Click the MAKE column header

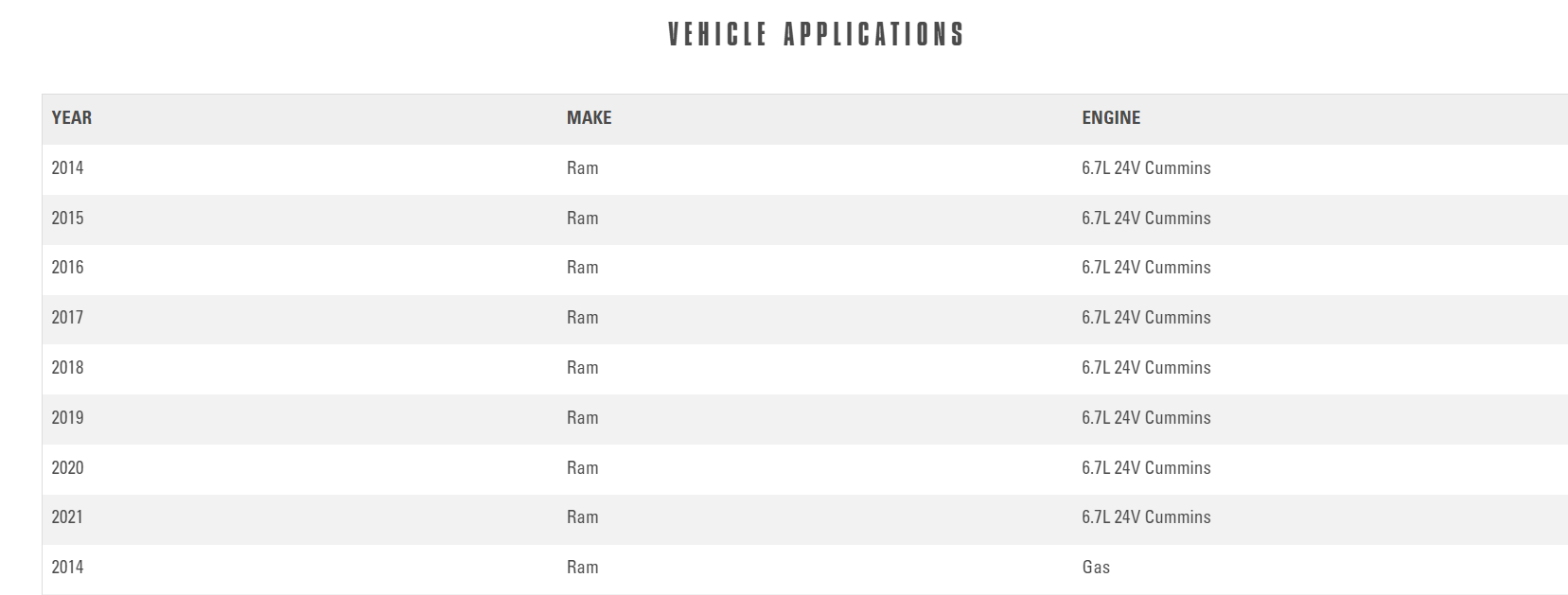coord(589,118)
